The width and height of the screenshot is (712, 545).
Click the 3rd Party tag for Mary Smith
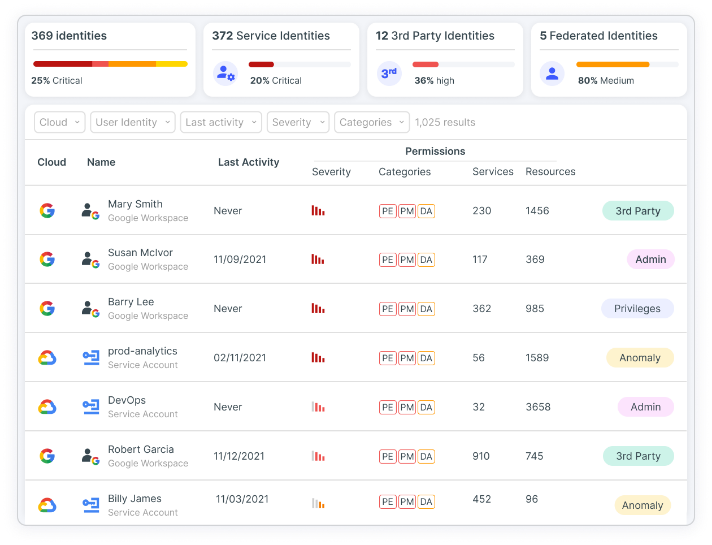637,211
